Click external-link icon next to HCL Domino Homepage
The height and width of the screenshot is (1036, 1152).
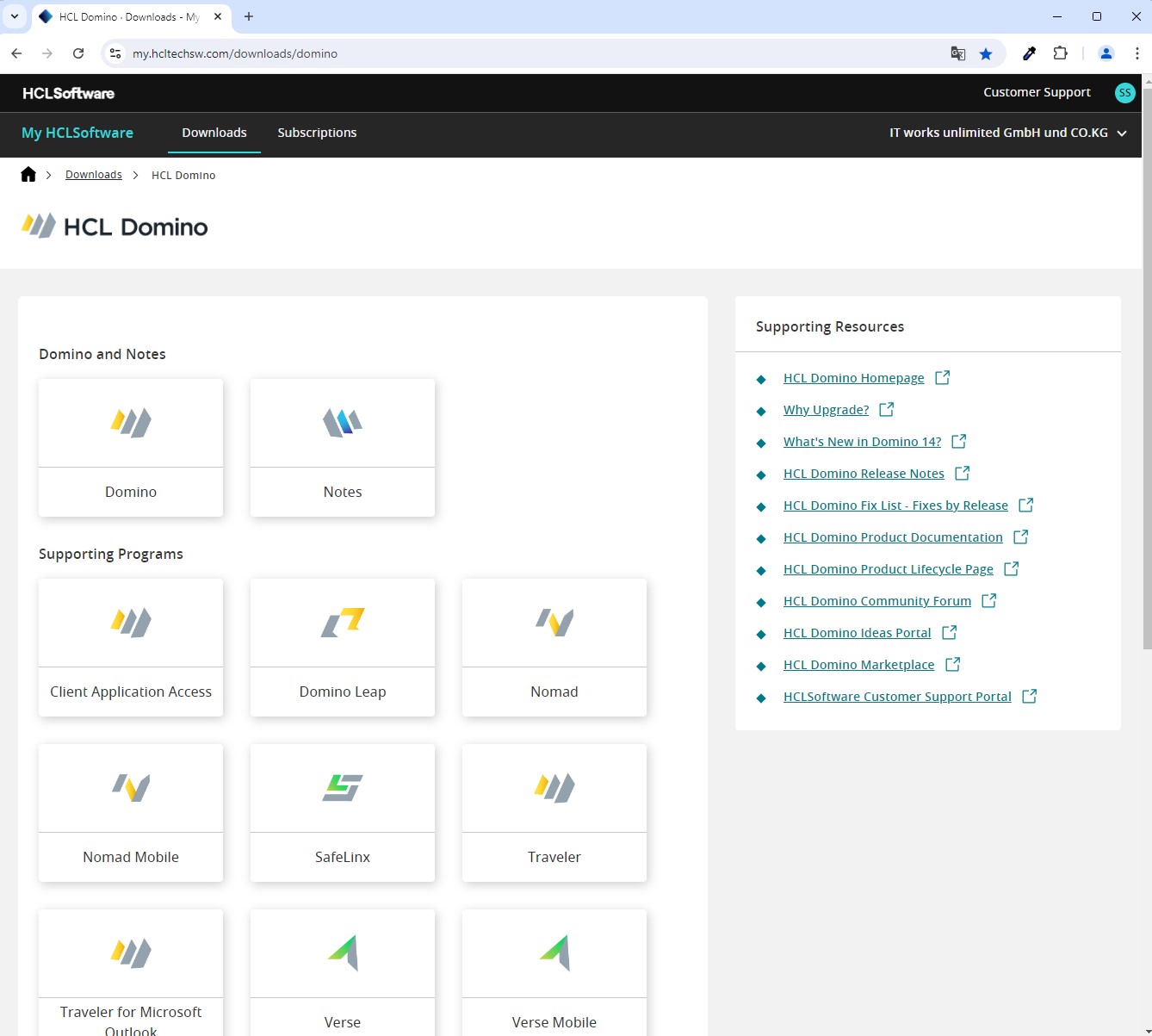(943, 377)
